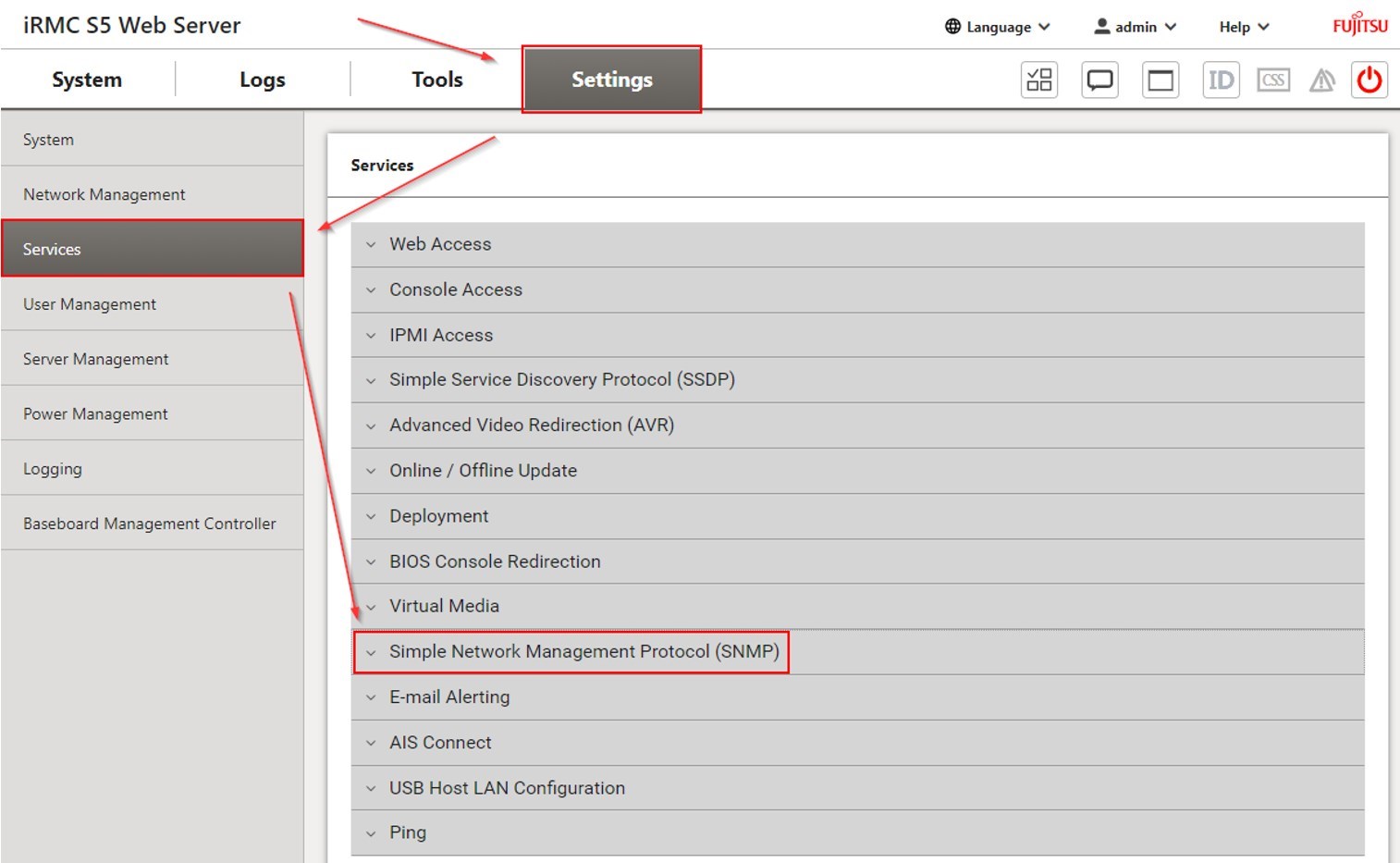This screenshot has height=863, width=1400.
Task: Open the admin user dropdown
Action: pos(1135,27)
